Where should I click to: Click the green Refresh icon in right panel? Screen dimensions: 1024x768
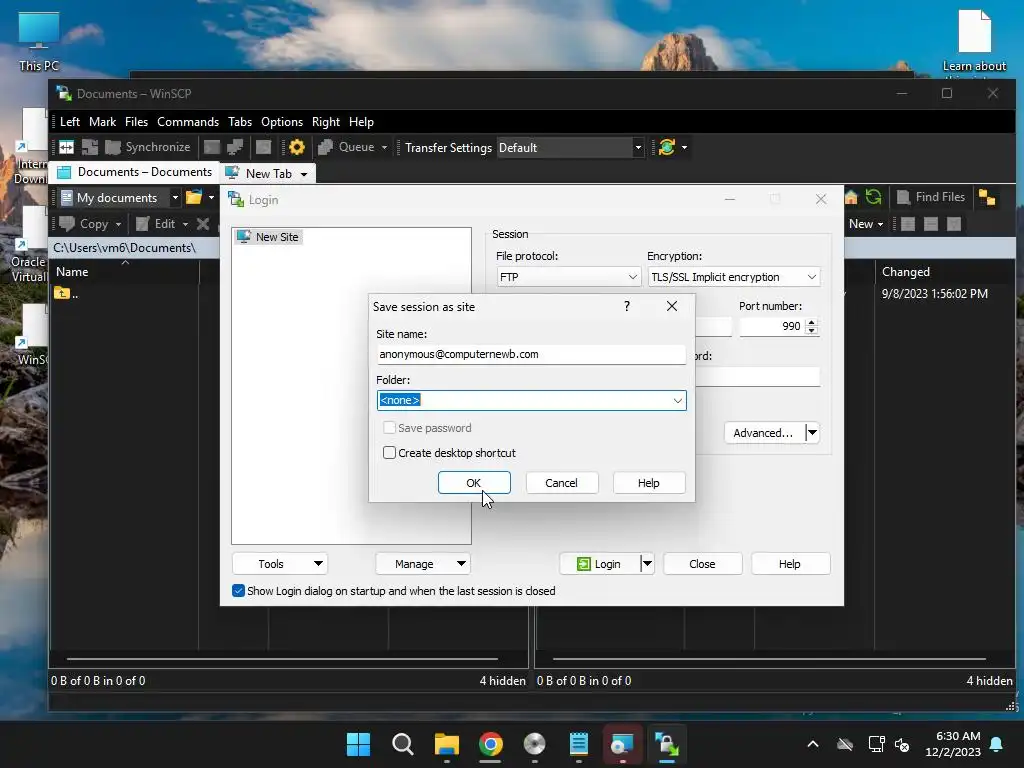[x=873, y=197]
